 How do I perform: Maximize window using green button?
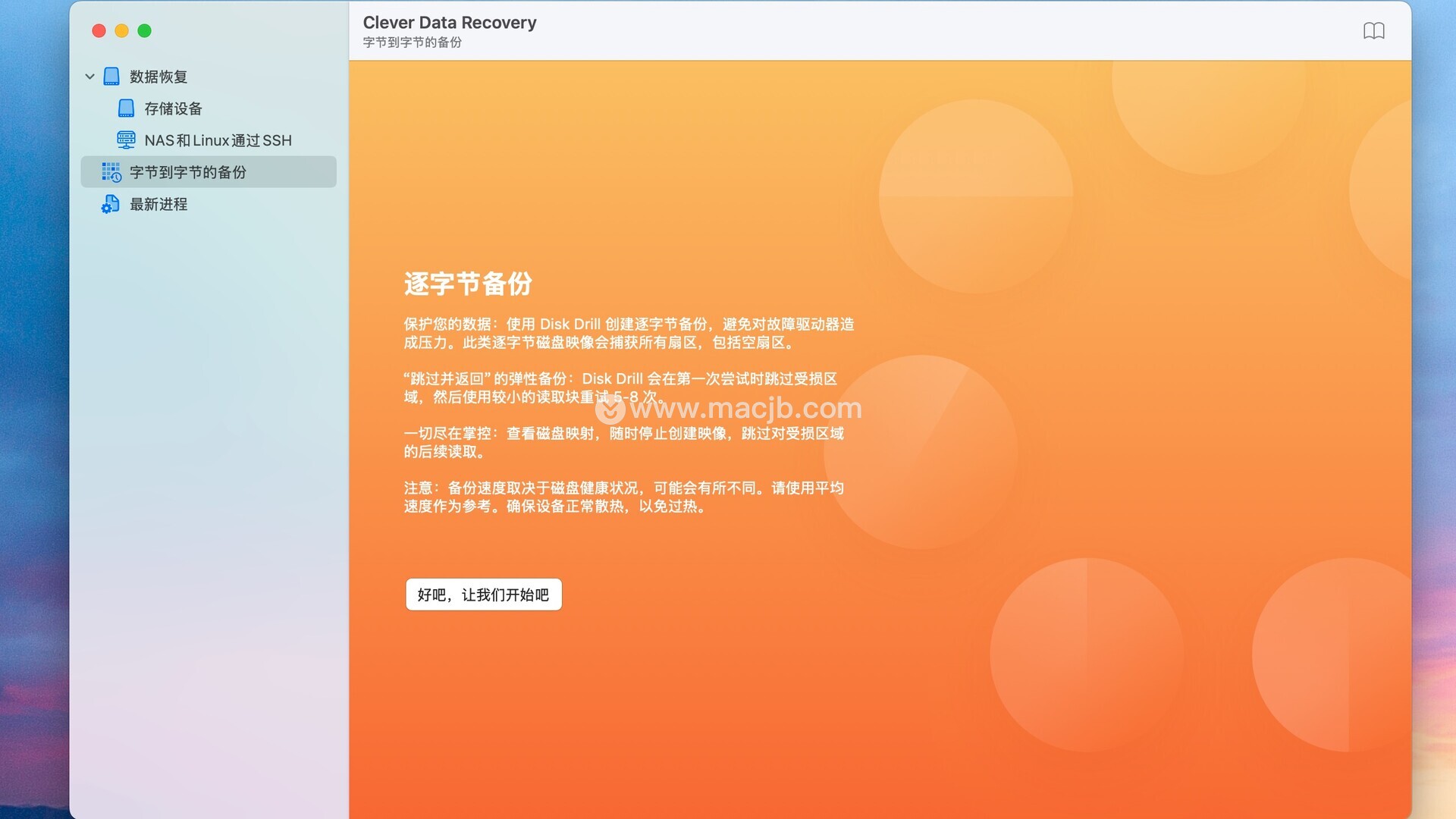(144, 31)
